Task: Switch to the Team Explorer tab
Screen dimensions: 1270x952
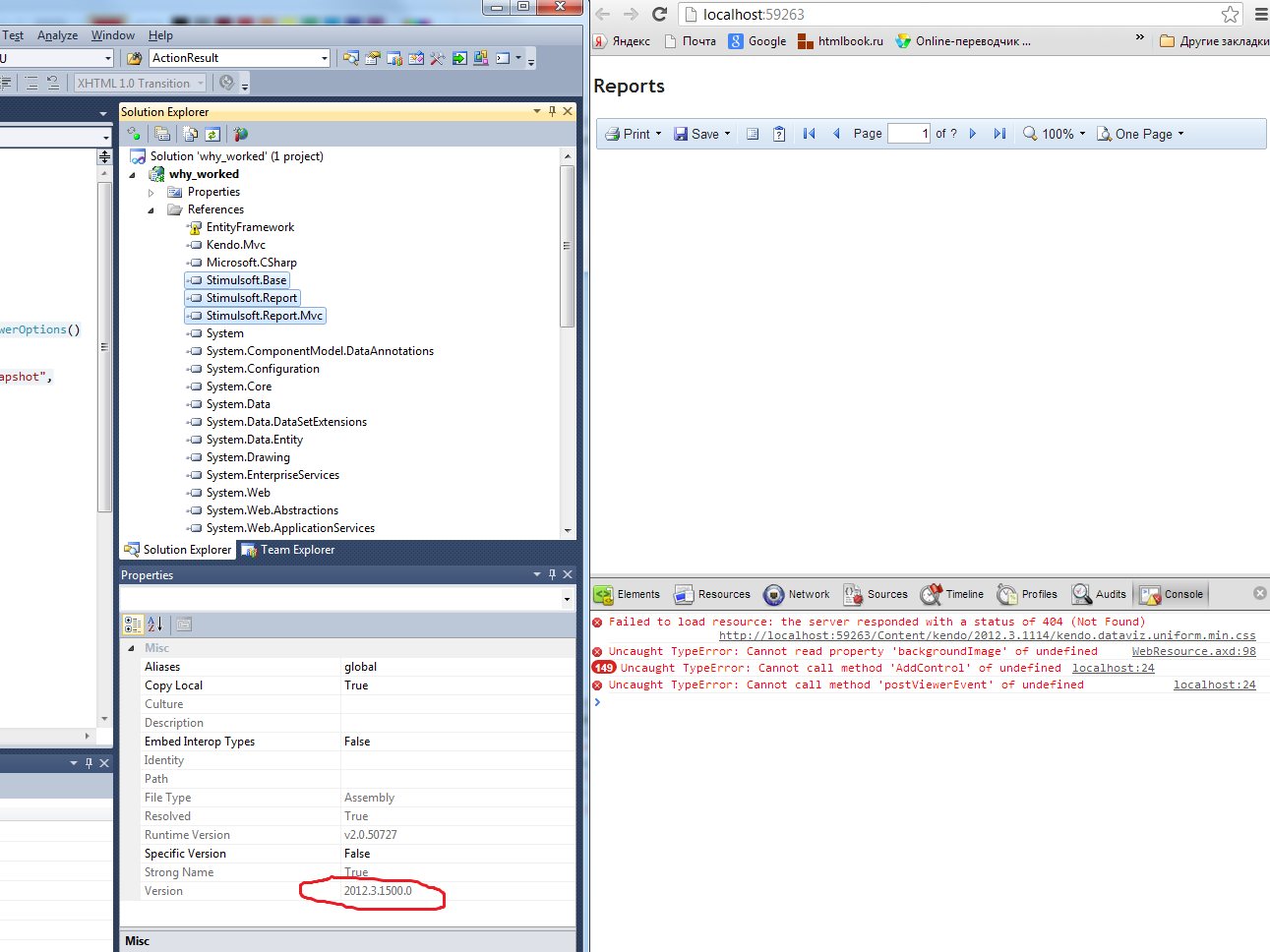Action: pyautogui.click(x=287, y=550)
